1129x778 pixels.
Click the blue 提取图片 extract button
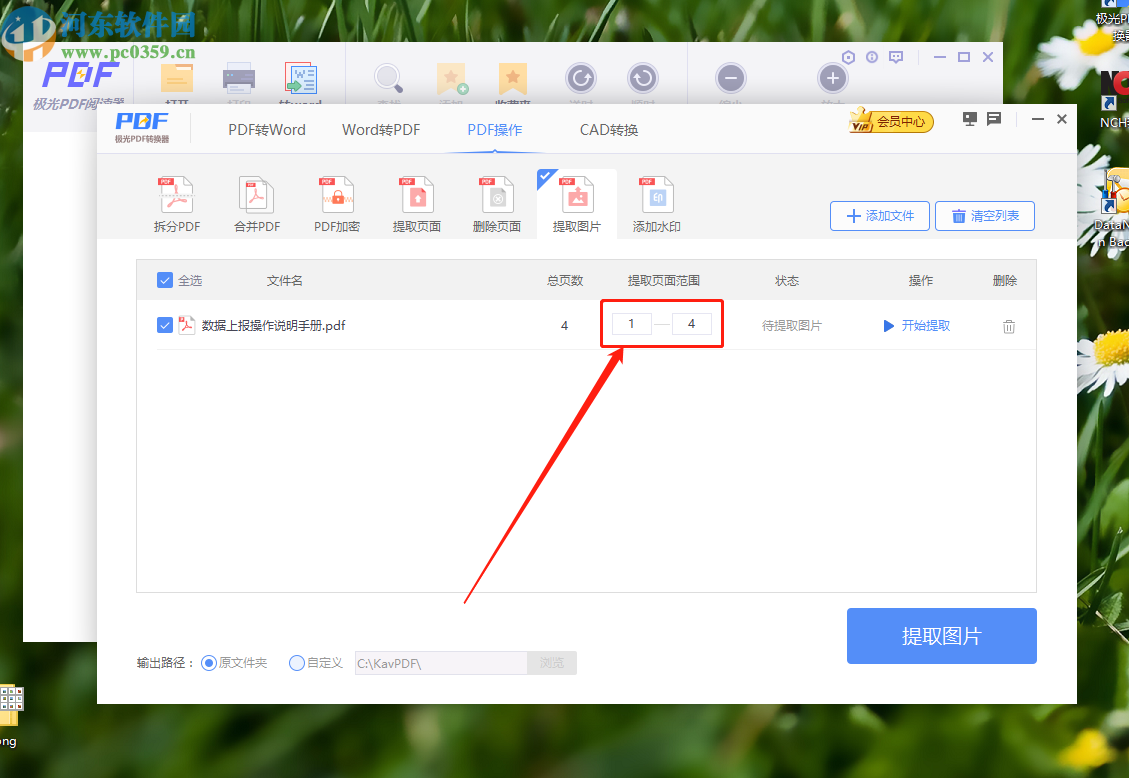pos(941,636)
